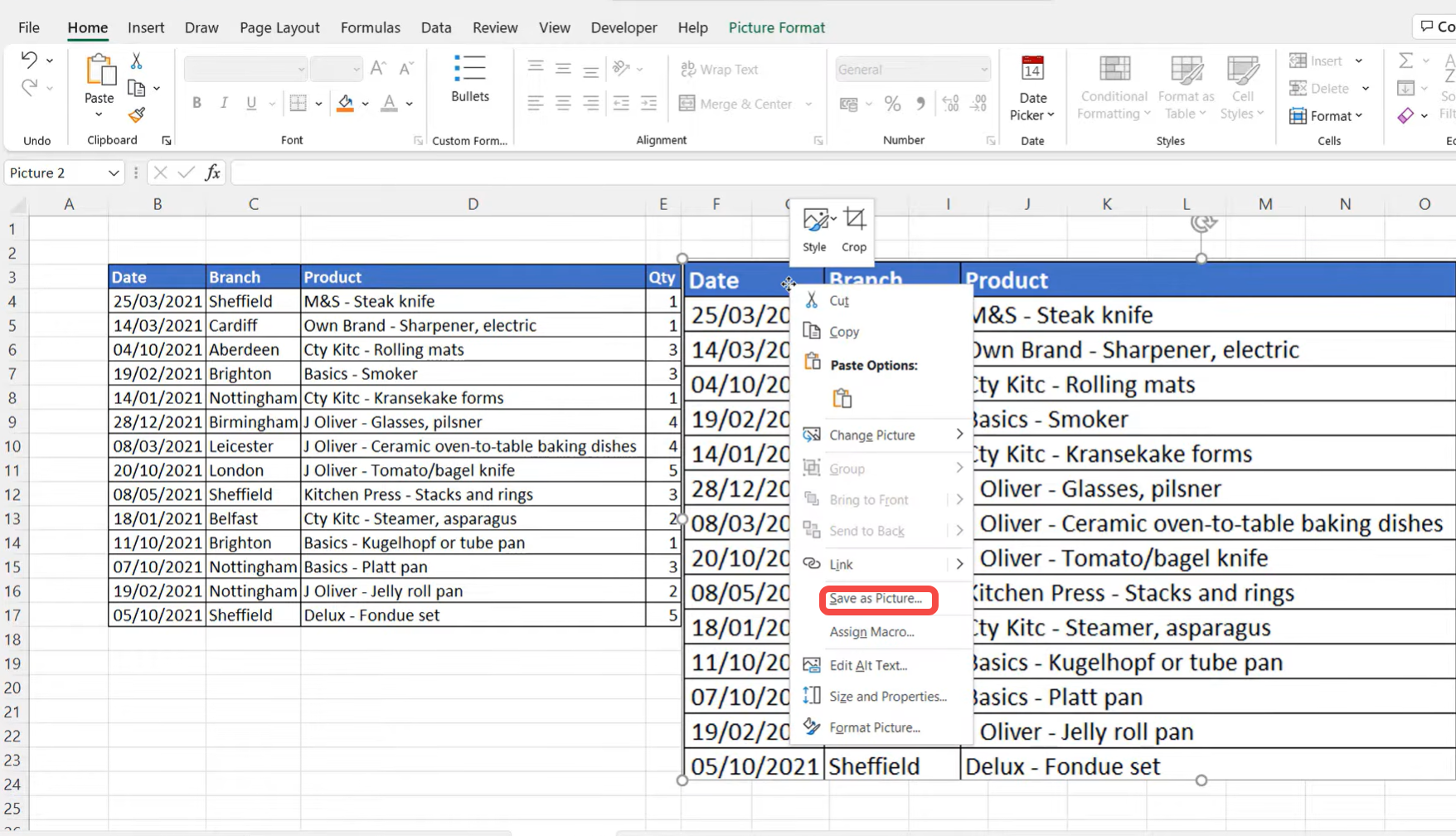Click the Style button on mini toolbar
Viewport: 1456px width, 836px height.
tap(815, 230)
